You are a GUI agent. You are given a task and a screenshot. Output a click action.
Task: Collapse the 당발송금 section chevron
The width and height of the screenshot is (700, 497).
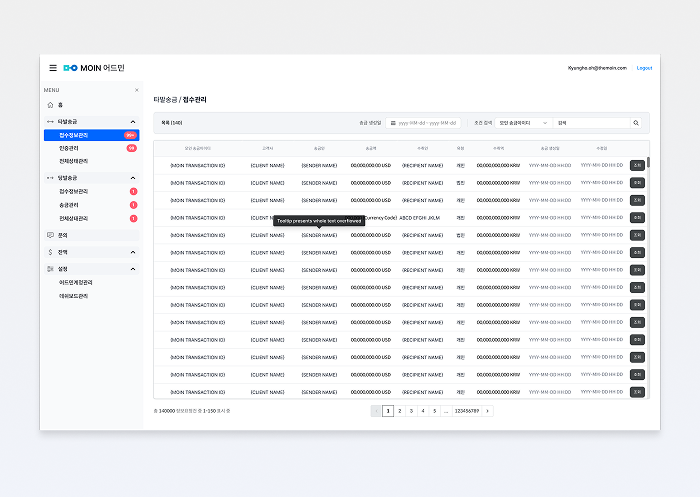tap(132, 178)
